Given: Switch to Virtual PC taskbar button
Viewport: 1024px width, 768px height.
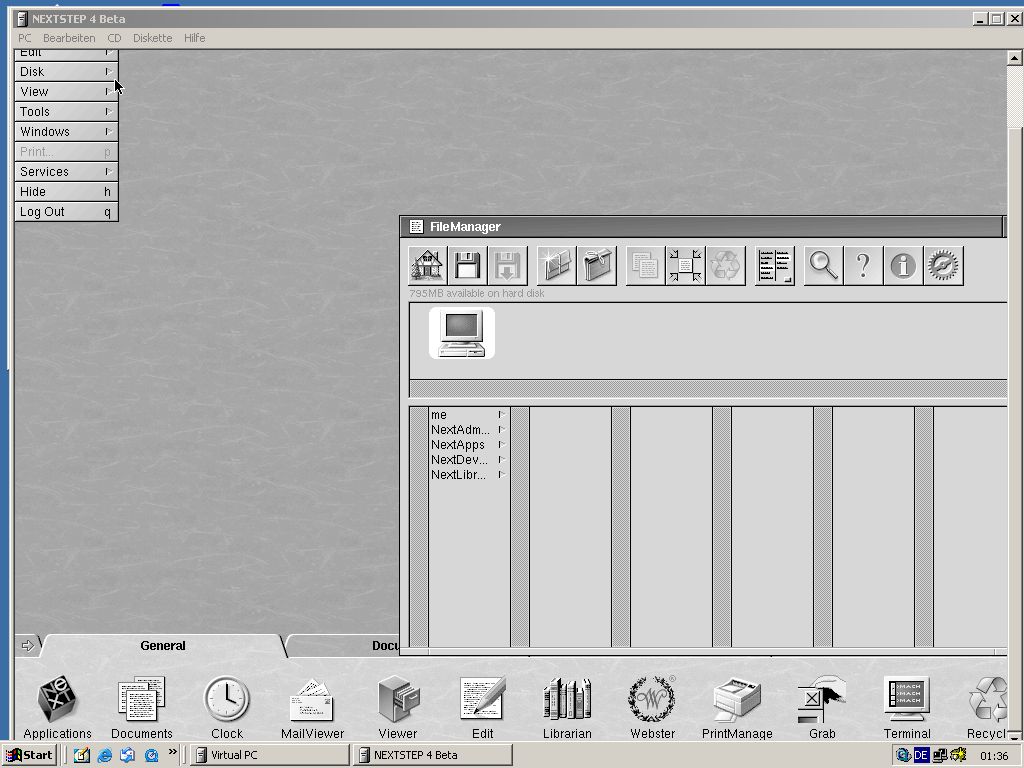Looking at the screenshot, I should pyautogui.click(x=270, y=755).
